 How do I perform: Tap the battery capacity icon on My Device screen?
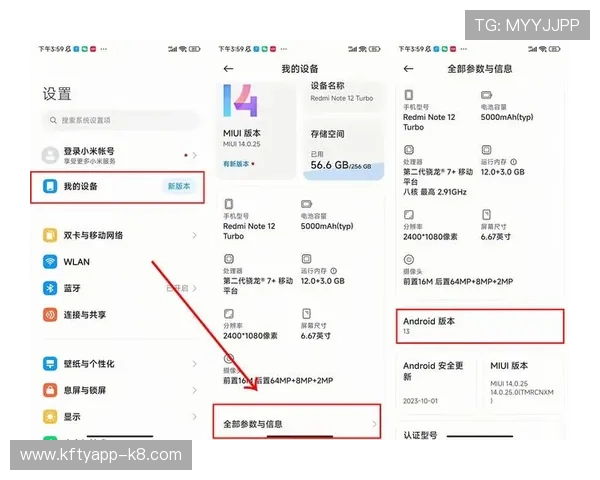point(307,204)
